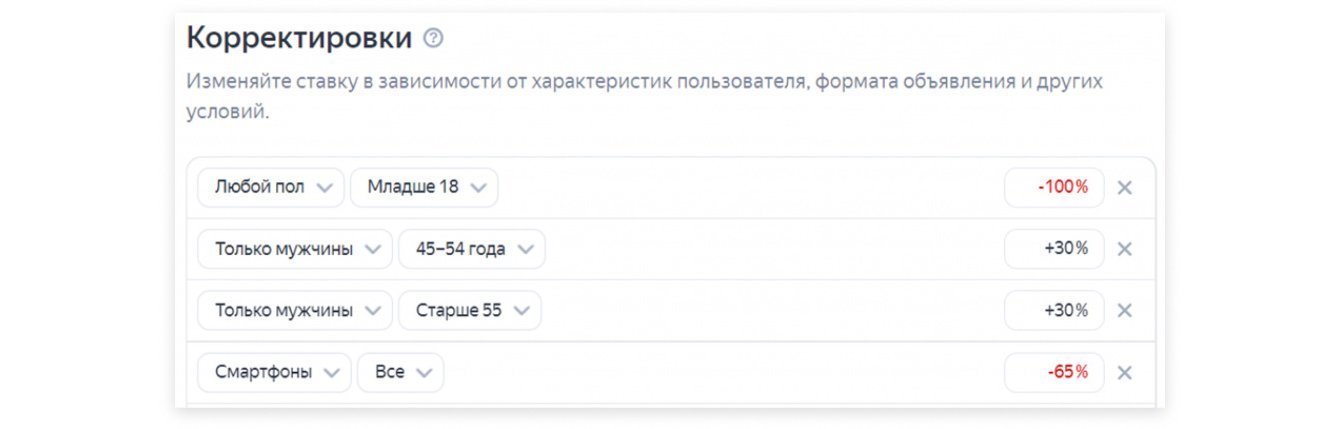The width and height of the screenshot is (1340, 429).
Task: Delete the Смартфоны adjustment row
Action: (1124, 372)
